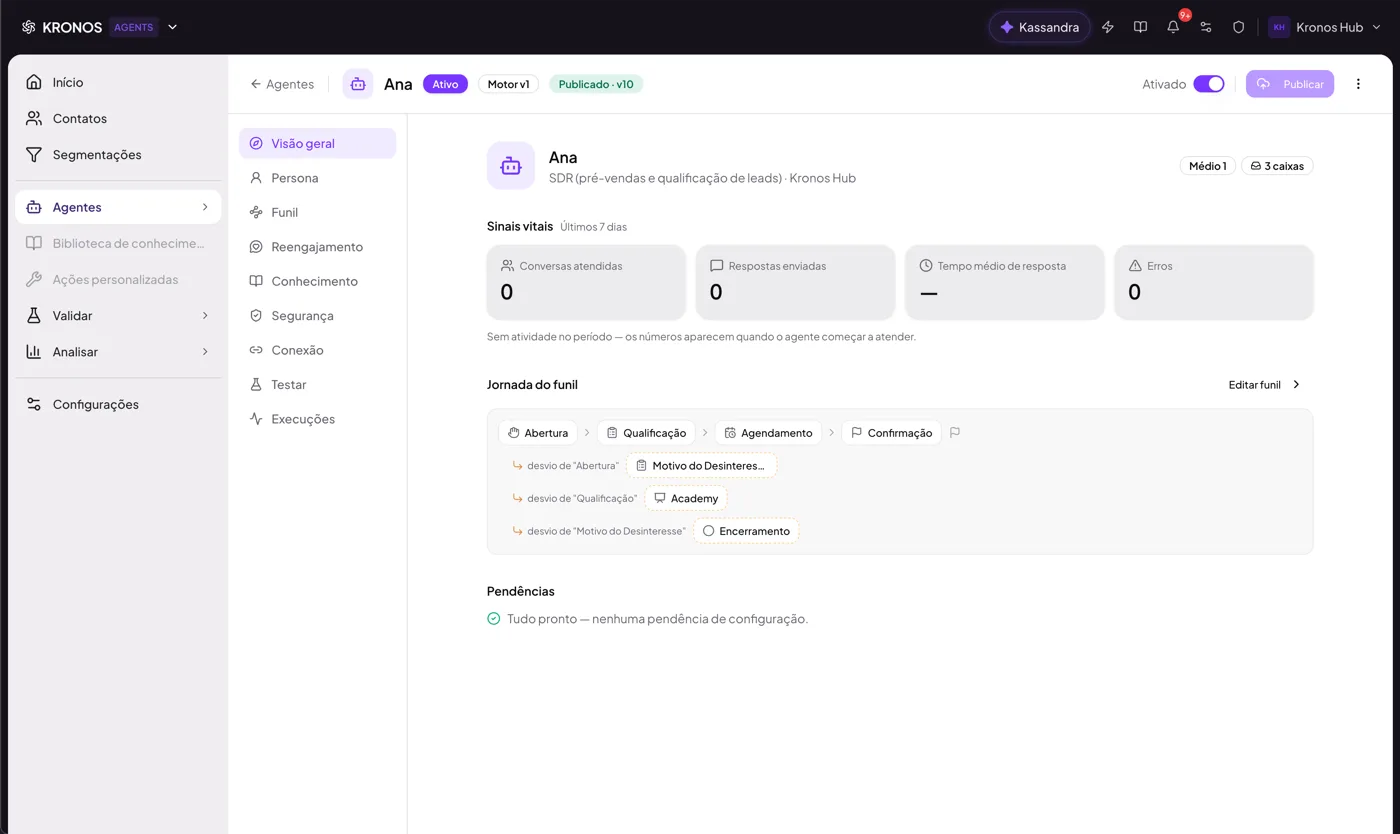This screenshot has height=834, width=1400.
Task: Select the Qualificação funnel stage
Action: click(646, 433)
